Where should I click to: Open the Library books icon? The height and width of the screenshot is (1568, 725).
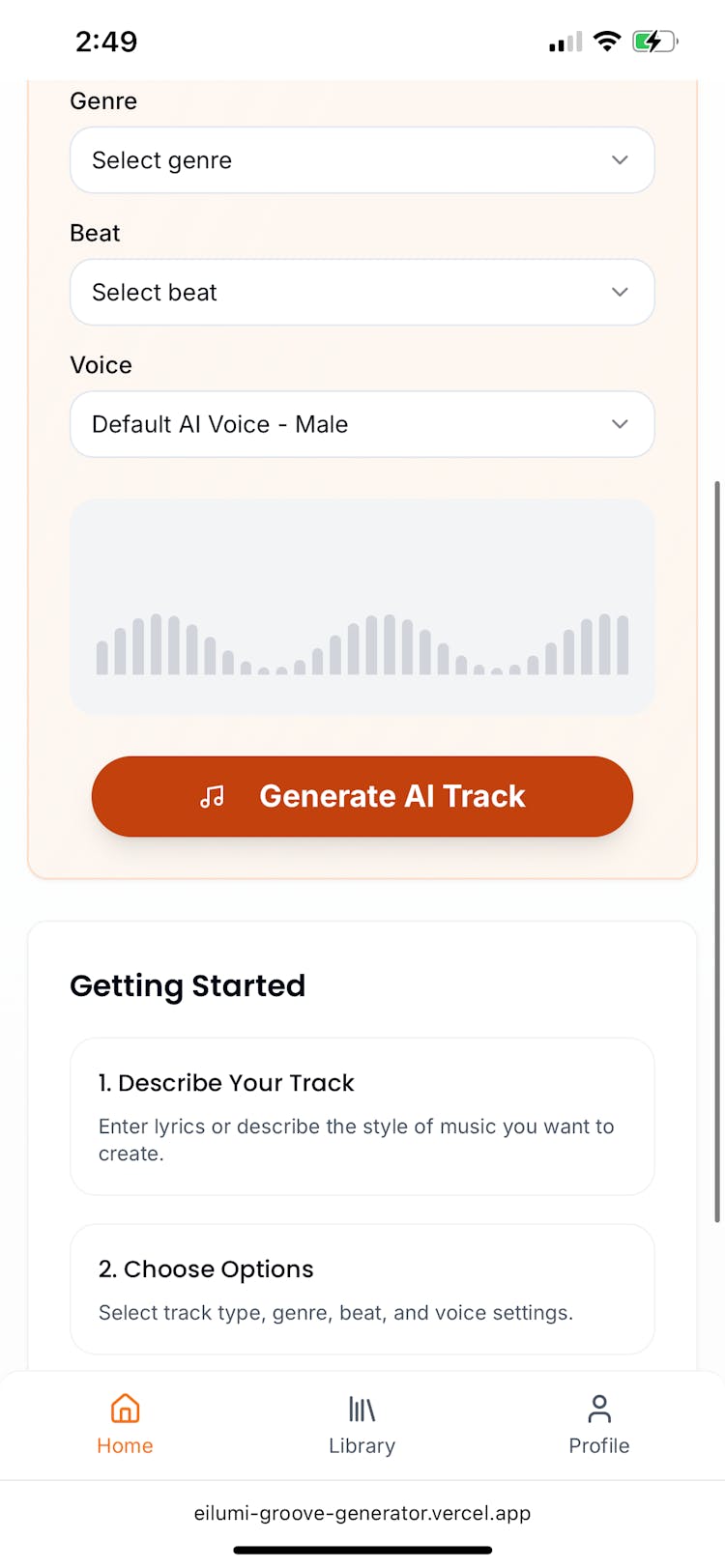[362, 1410]
